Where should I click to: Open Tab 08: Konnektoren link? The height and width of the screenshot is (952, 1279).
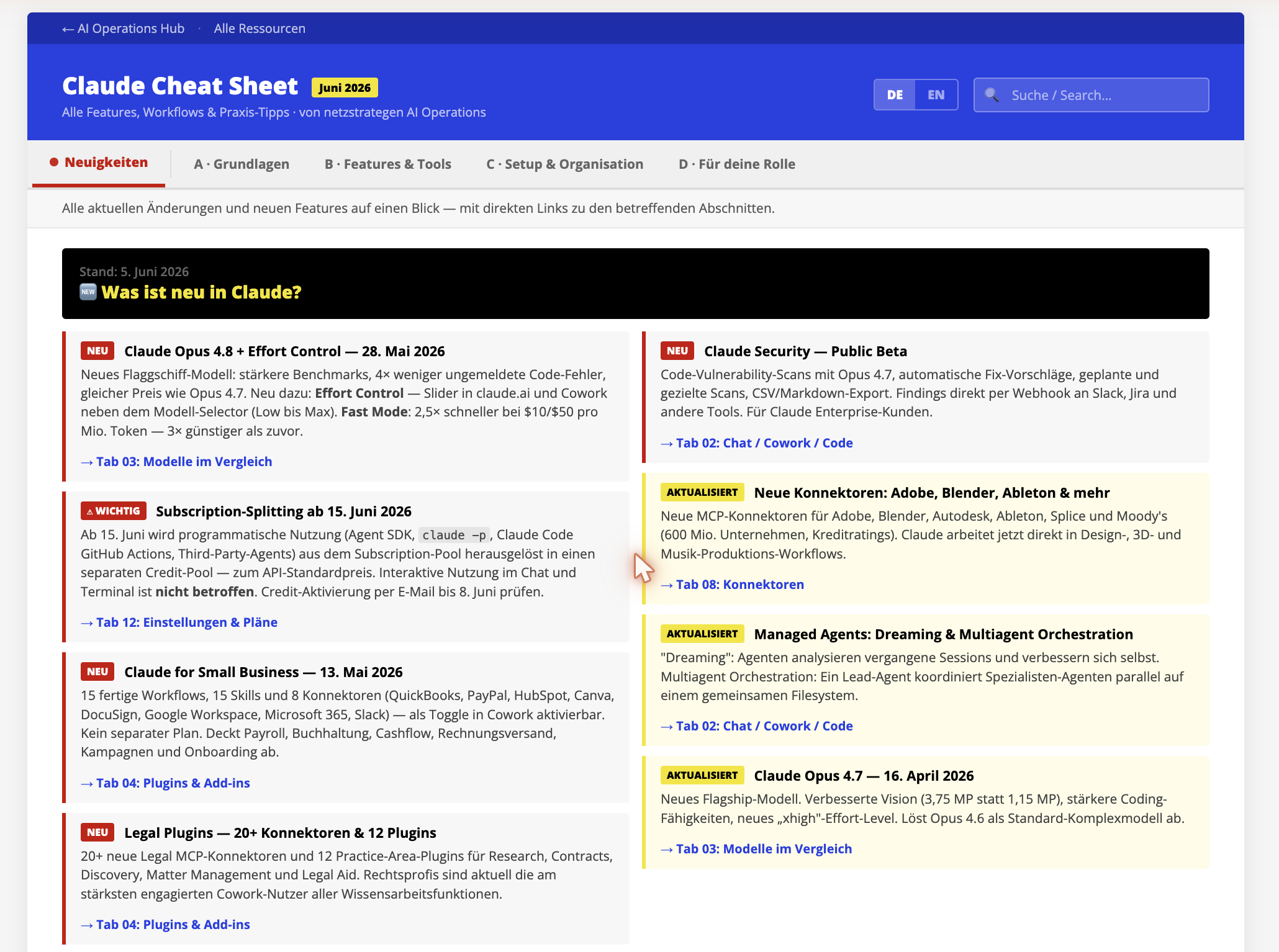(733, 585)
